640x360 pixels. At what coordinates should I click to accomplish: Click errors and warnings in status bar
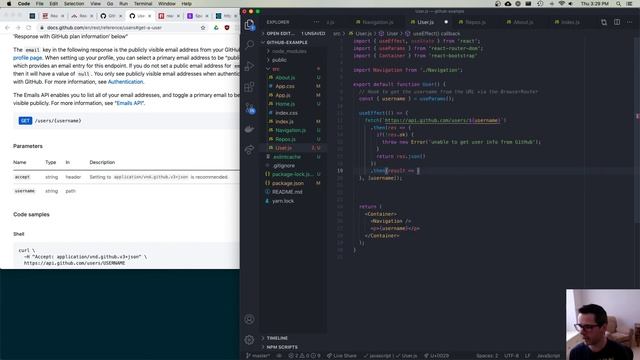coord(305,356)
